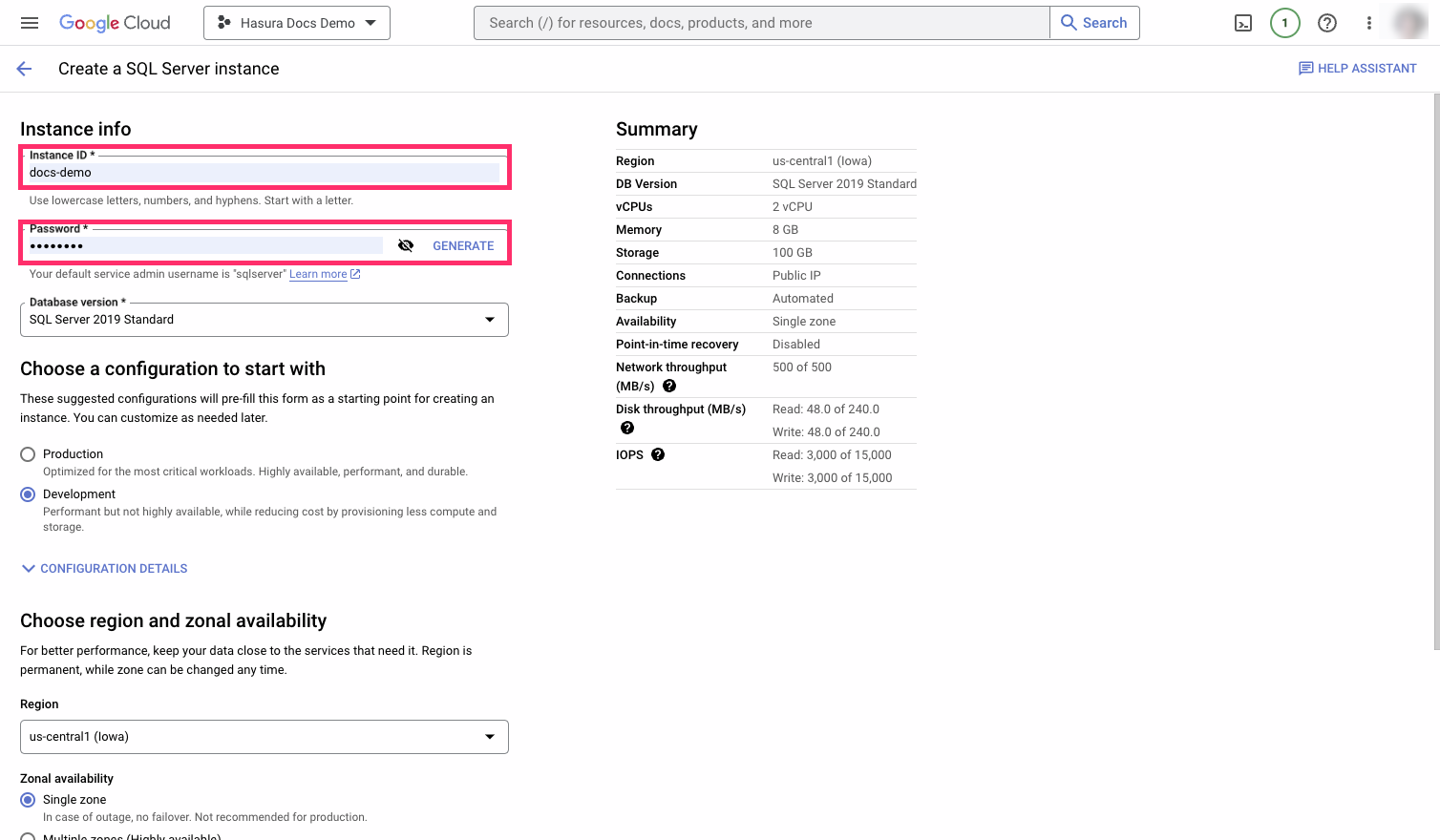
Task: Click Disk throughput help icon
Action: 627,428
